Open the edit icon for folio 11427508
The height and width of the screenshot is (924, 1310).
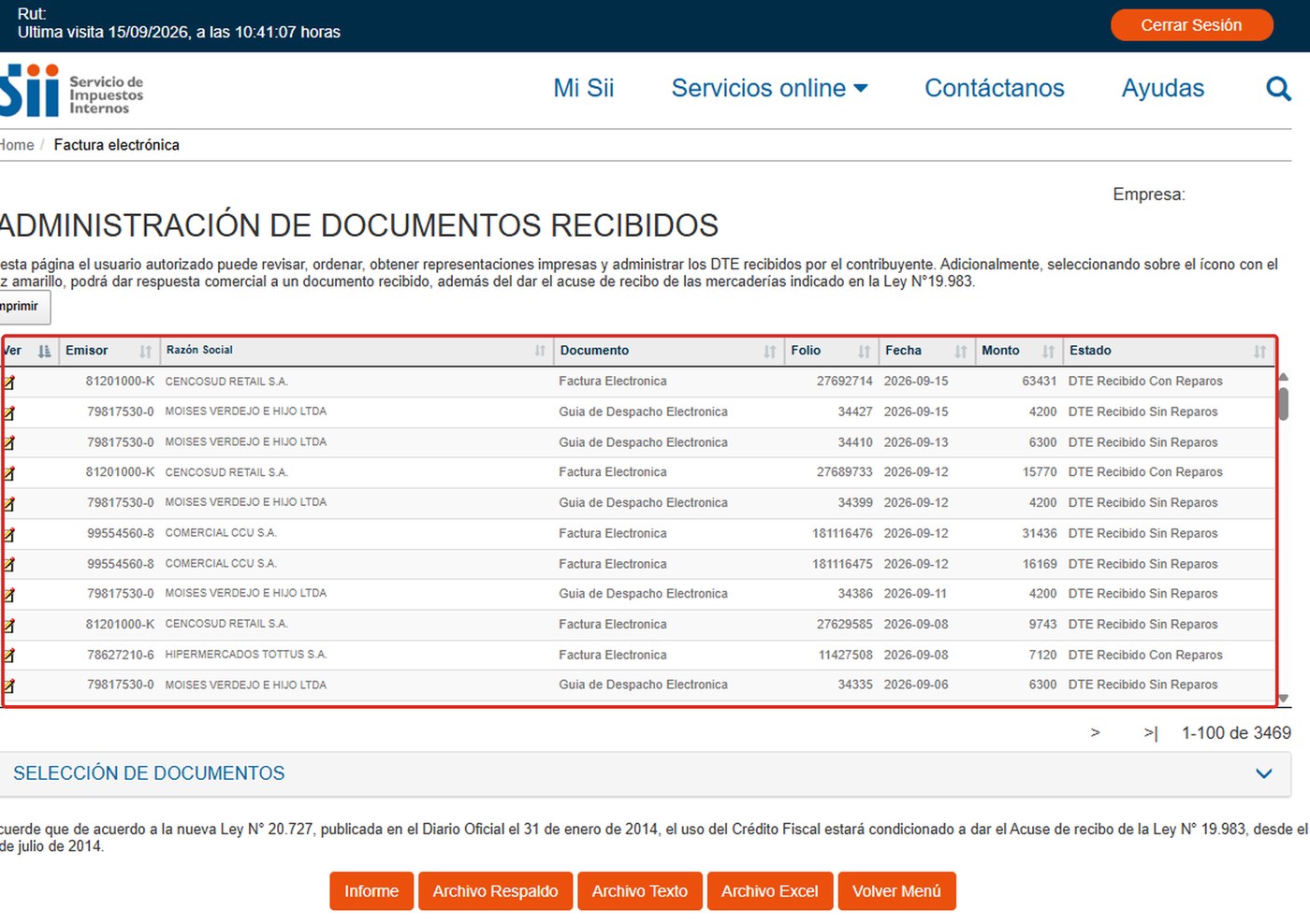(9, 656)
